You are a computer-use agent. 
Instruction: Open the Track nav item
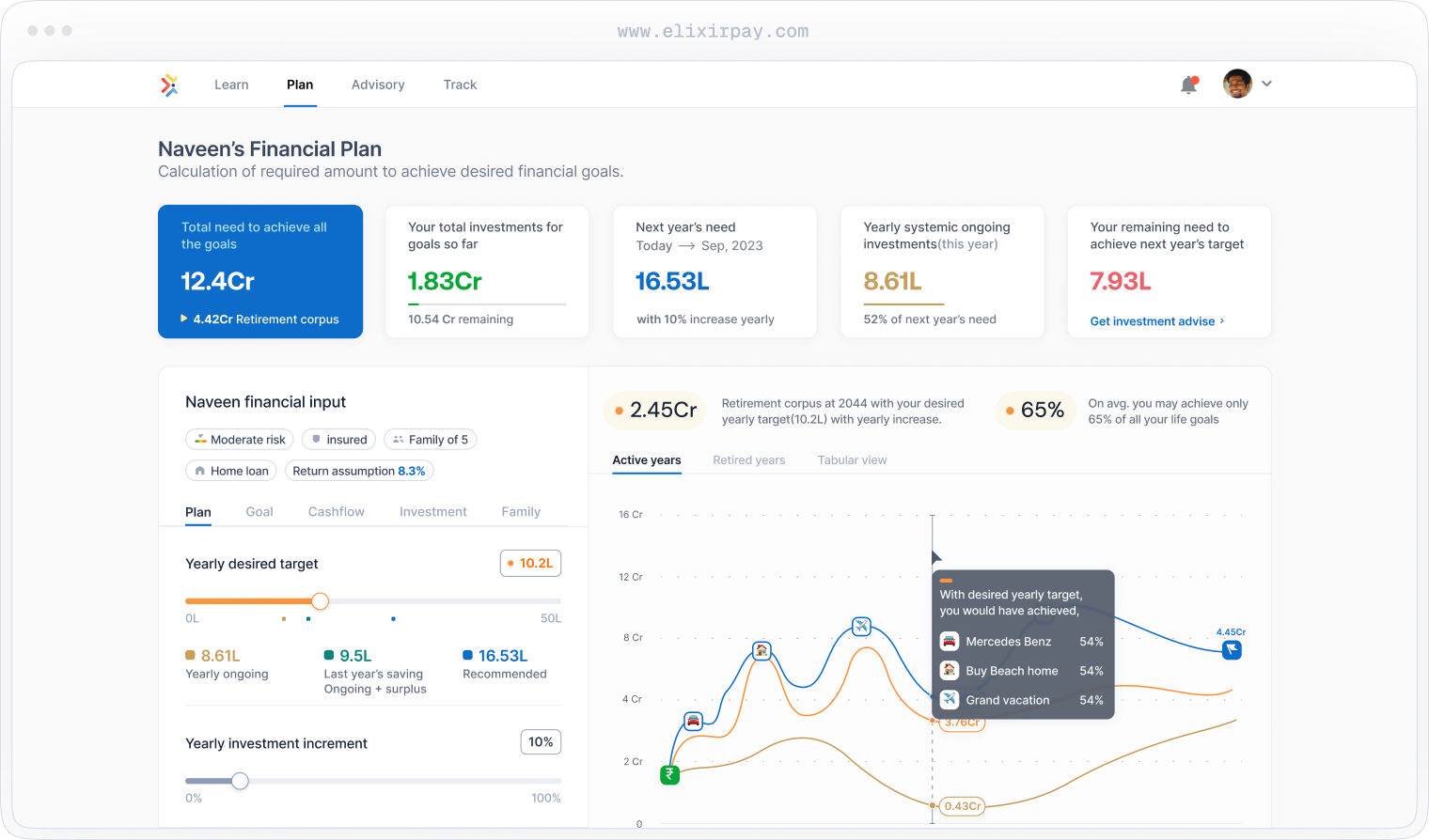460,85
